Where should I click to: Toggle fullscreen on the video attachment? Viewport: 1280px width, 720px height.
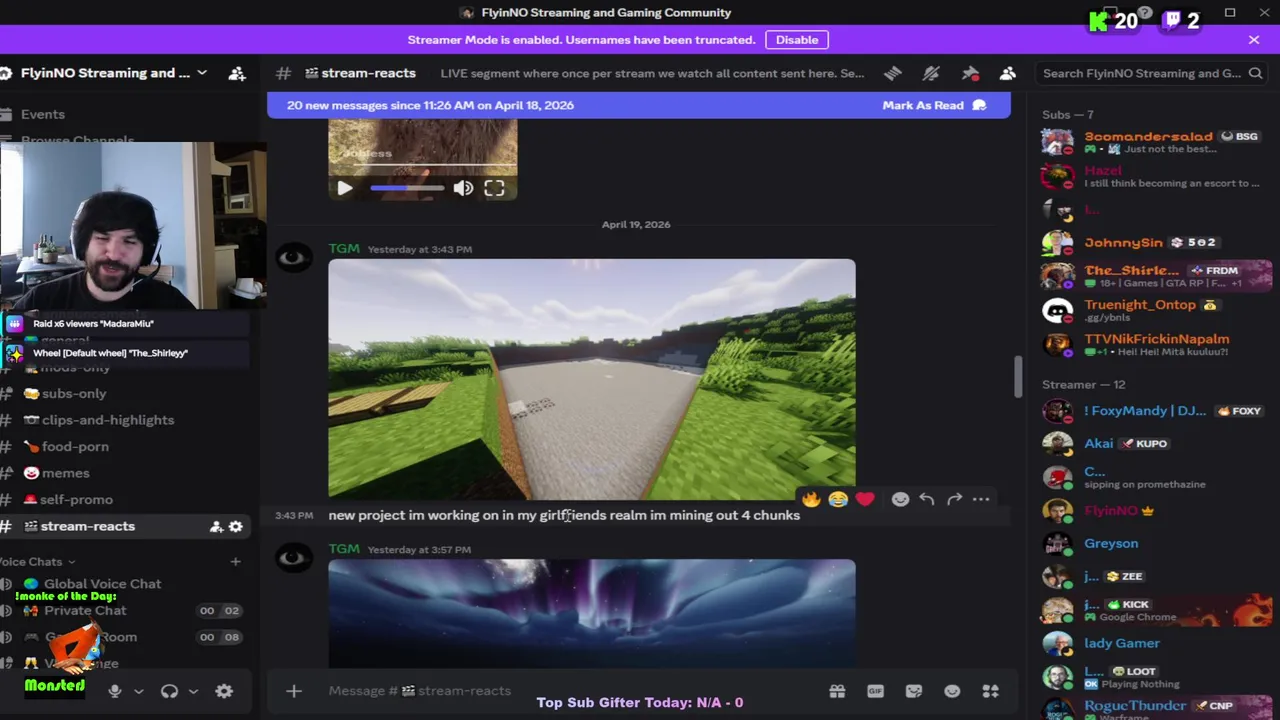494,188
